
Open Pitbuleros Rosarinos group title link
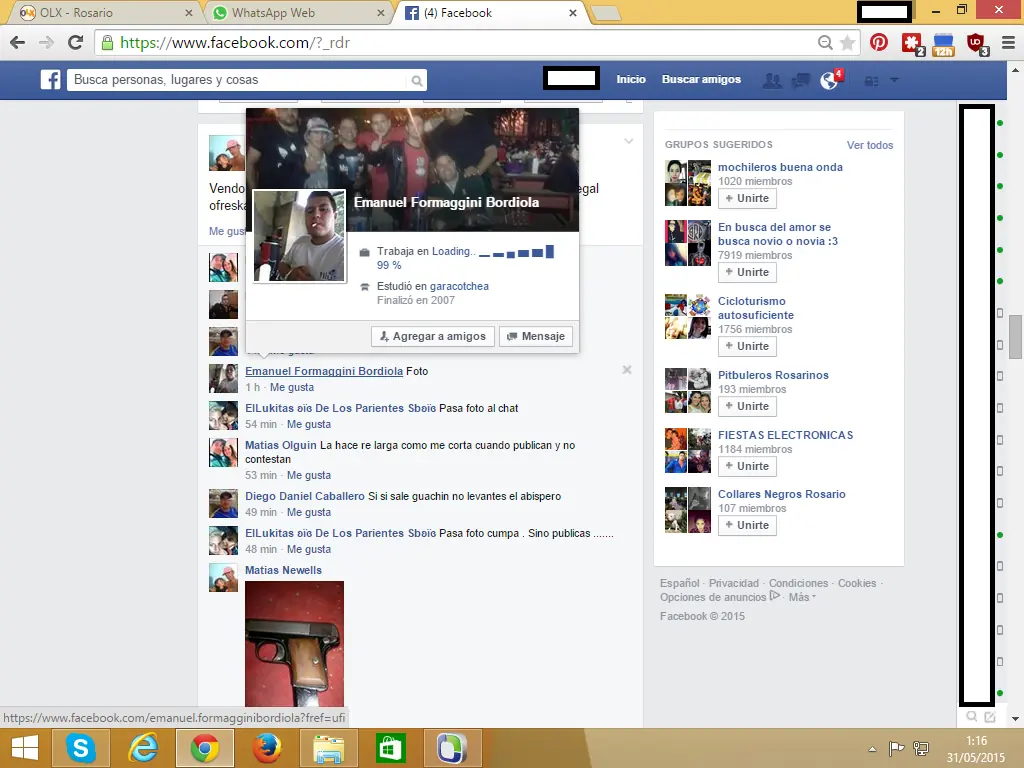(773, 375)
